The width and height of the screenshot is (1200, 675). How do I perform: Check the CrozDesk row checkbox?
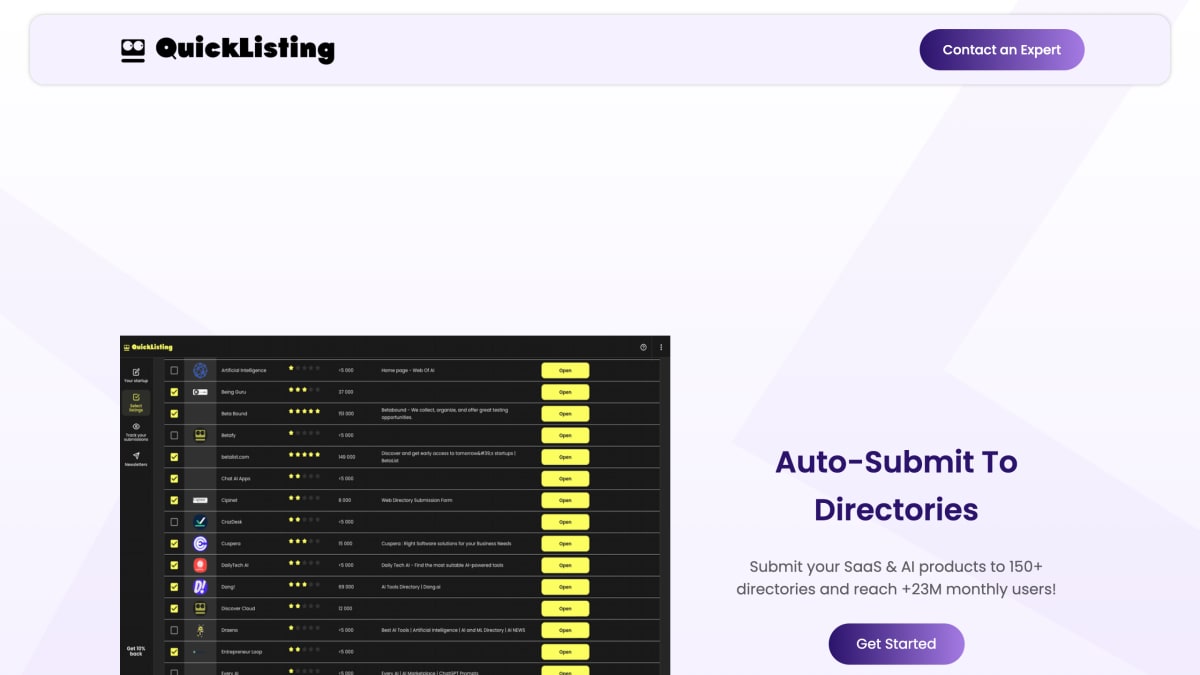174,522
